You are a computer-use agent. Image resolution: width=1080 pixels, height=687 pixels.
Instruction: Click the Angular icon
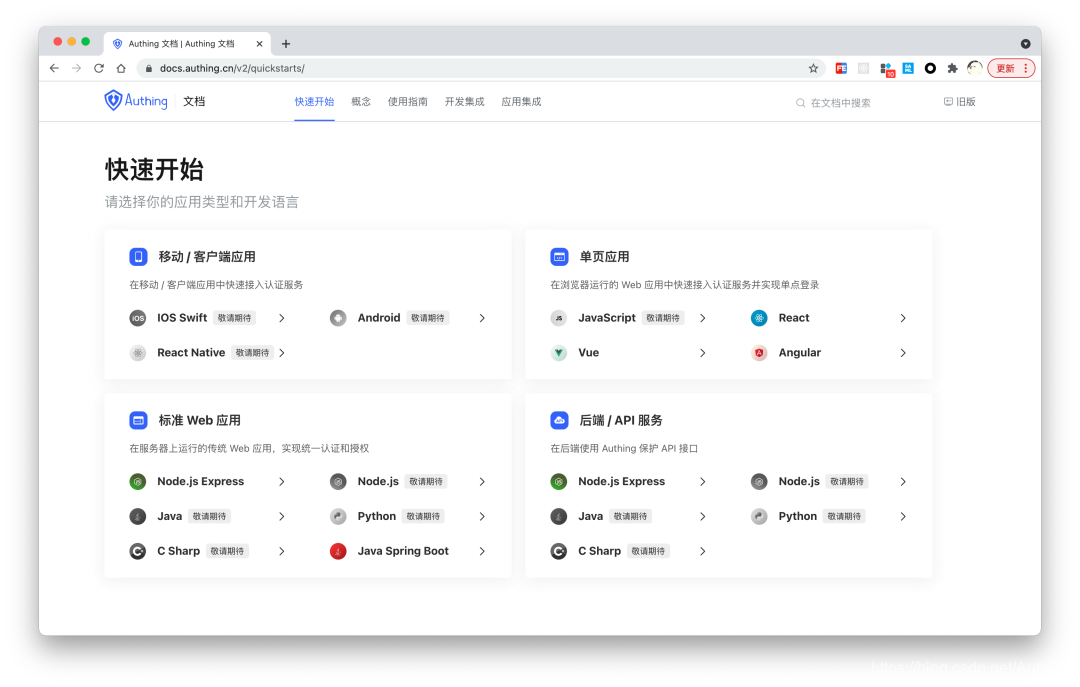click(759, 352)
